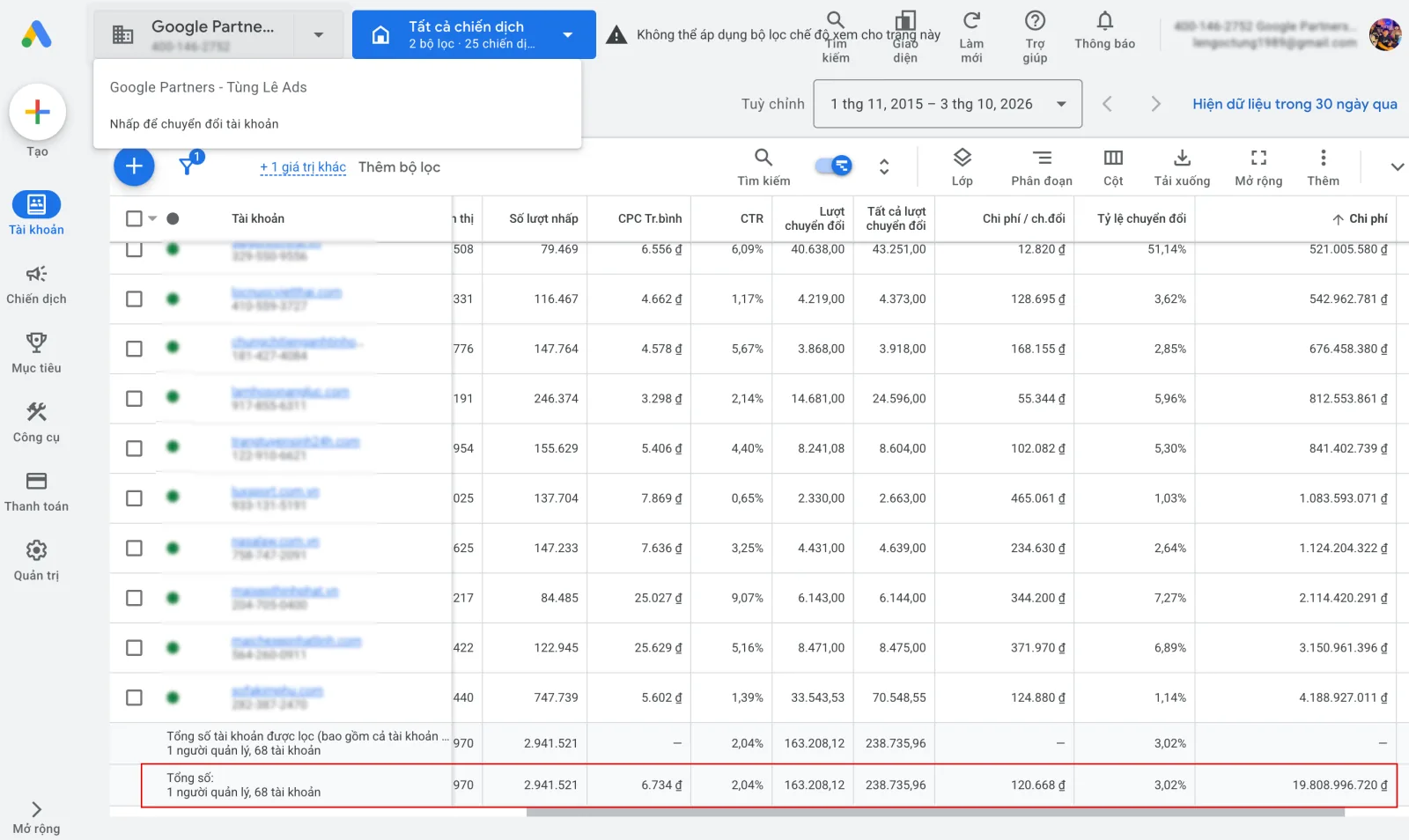Viewport: 1409px width, 840px height.
Task: Click Thêm bộ lọc add filter
Action: point(399,167)
